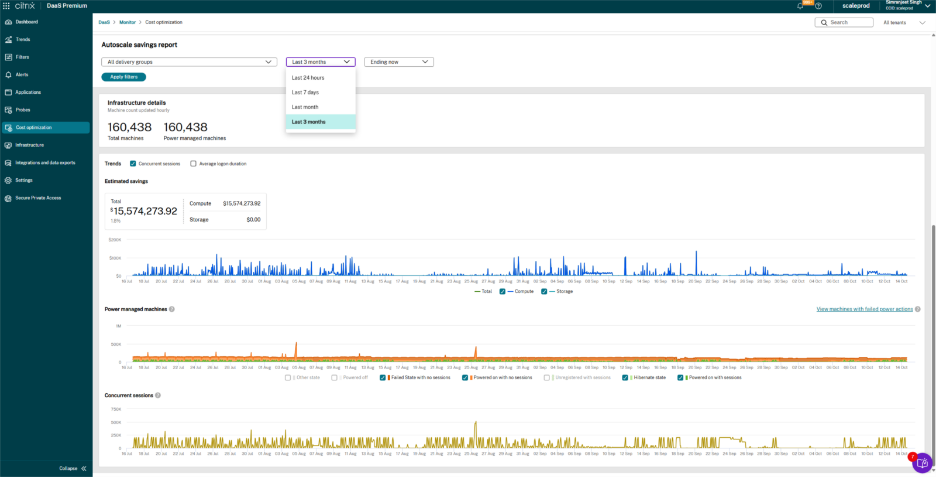Go to Probes in the sidebar
936x477 pixels.
8,110
